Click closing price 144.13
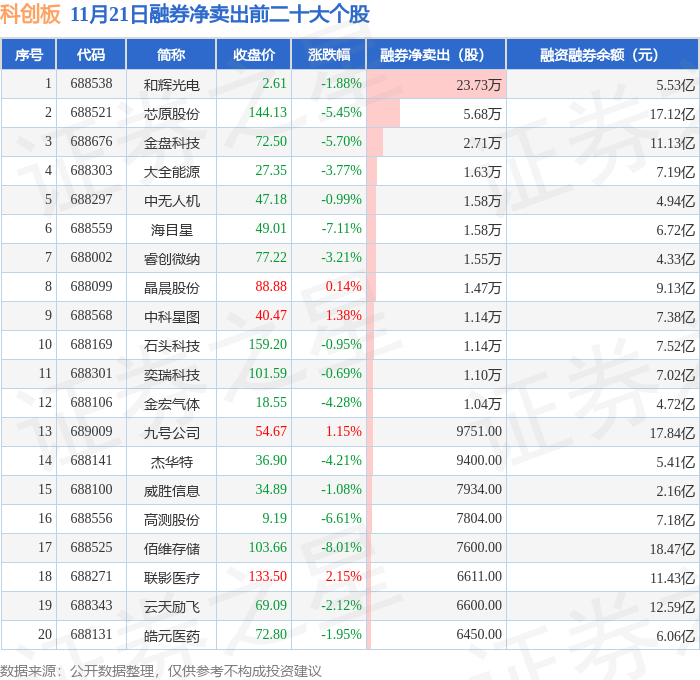Viewport: 700px width, 680px height. click(267, 113)
